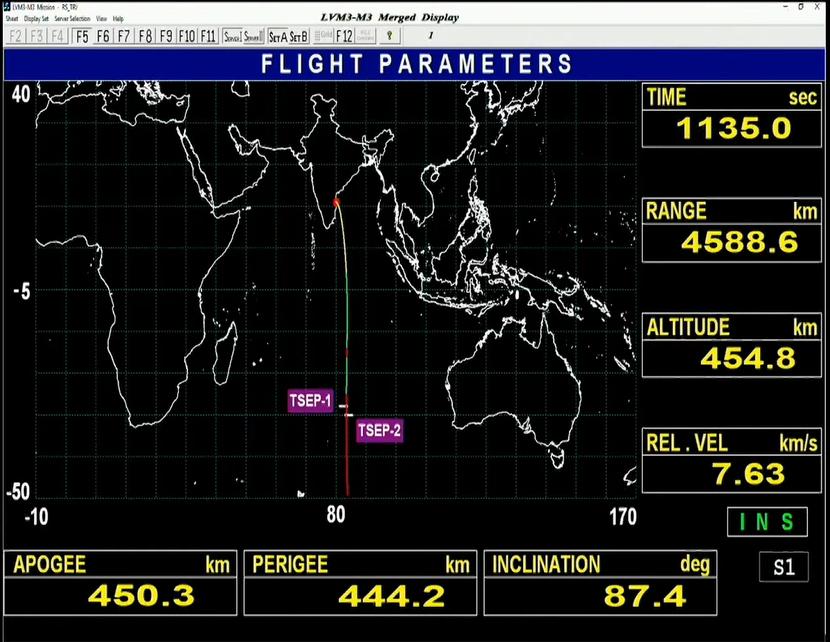The height and width of the screenshot is (642, 830).
Task: Click the bulb indicator icon on toolbar
Action: (x=388, y=36)
